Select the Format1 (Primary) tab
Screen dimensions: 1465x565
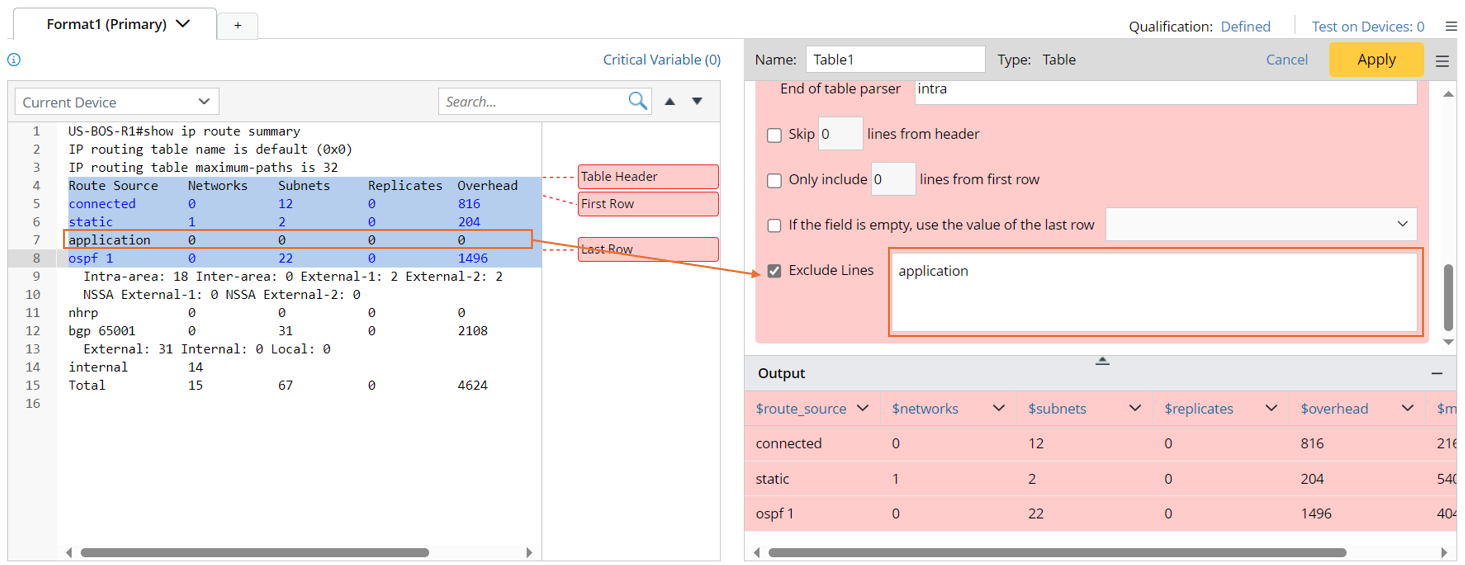tap(118, 24)
